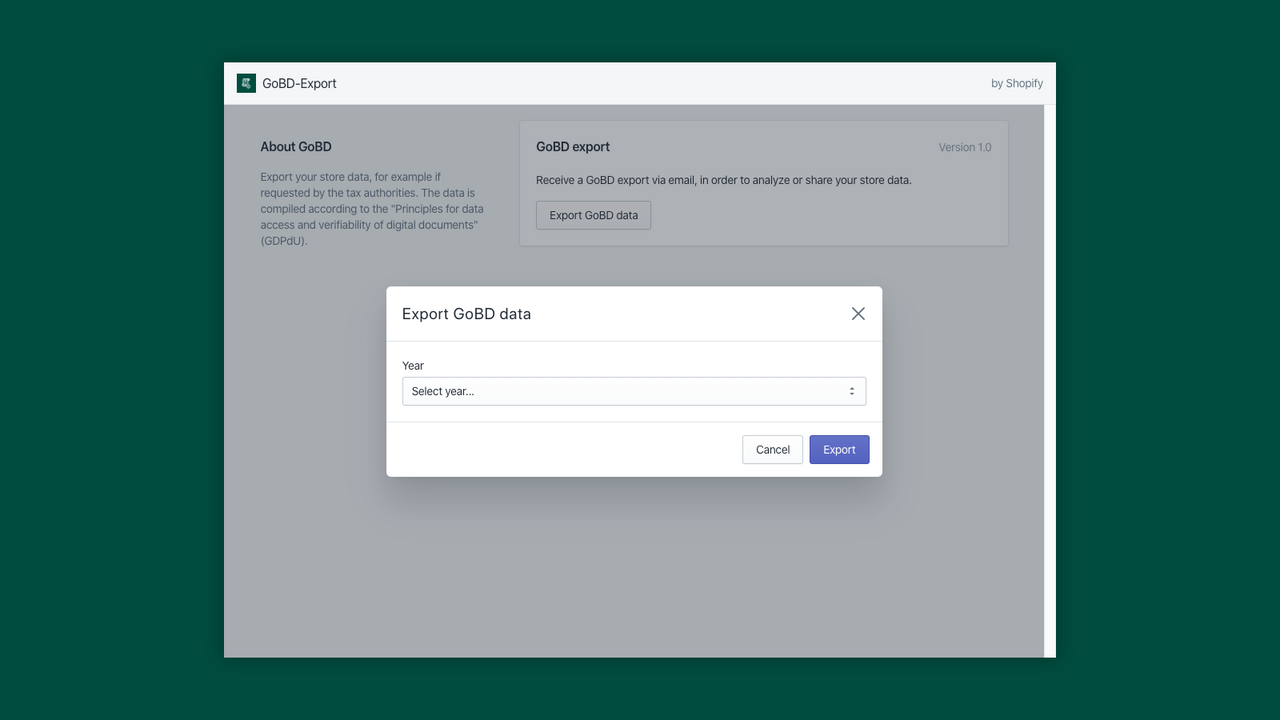This screenshot has width=1280, height=720.
Task: Click the green Shopify app badge in header
Action: point(246,83)
